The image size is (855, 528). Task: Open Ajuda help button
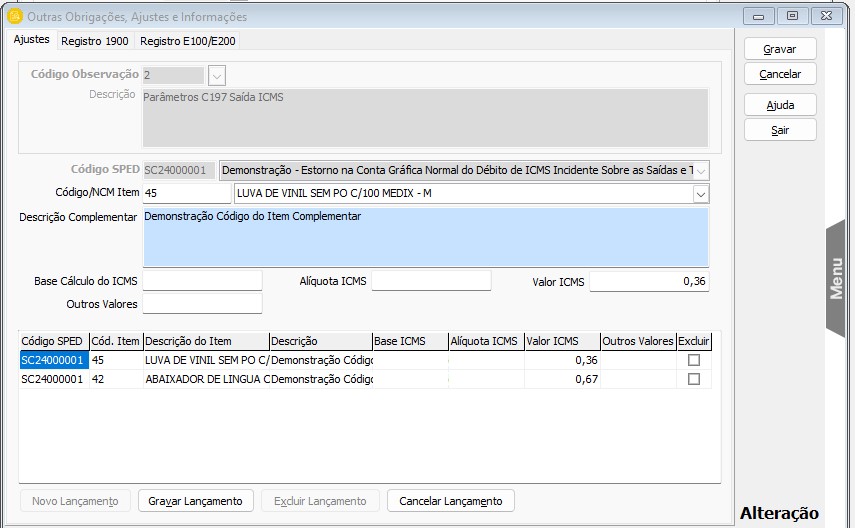780,105
